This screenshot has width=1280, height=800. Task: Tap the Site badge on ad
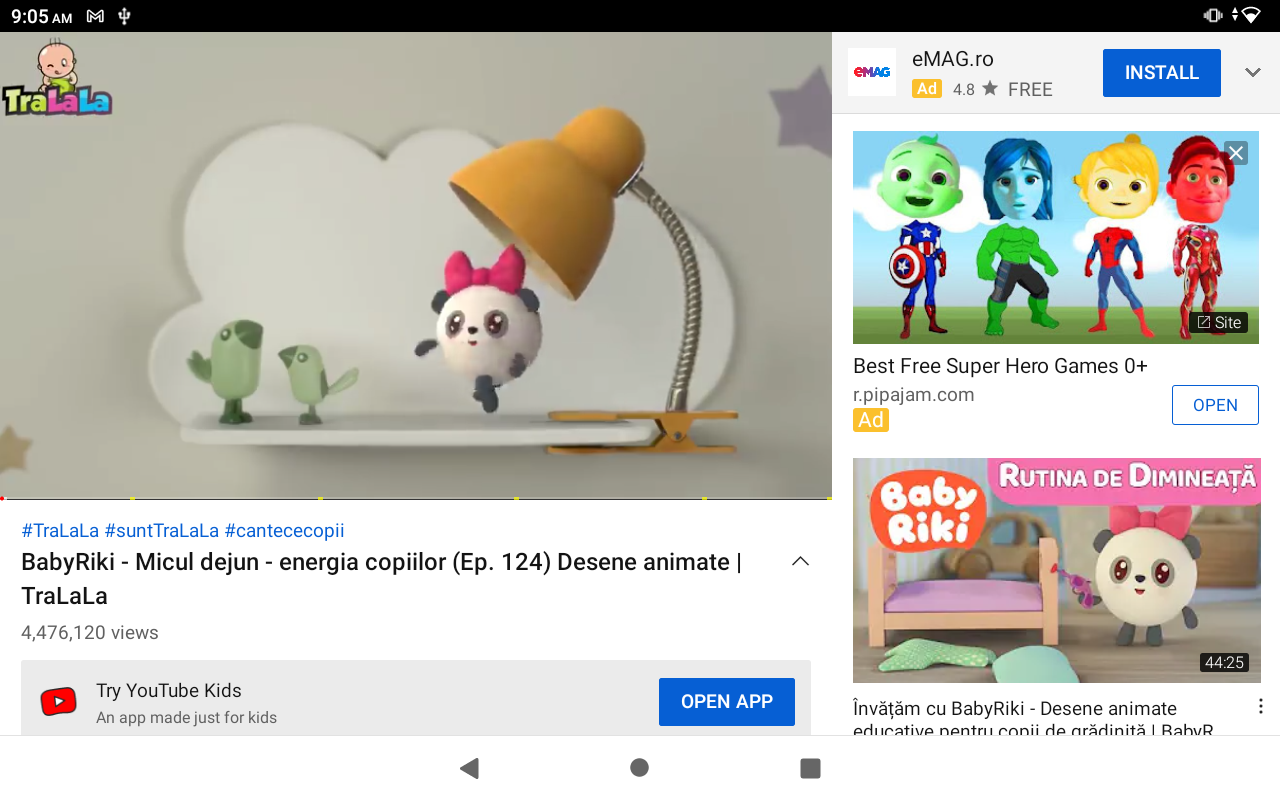click(1218, 322)
